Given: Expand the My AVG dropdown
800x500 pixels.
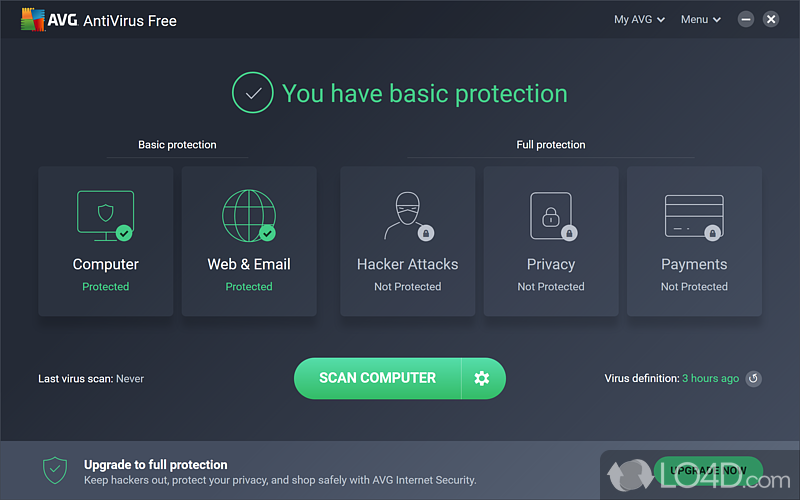Looking at the screenshot, I should coord(639,19).
